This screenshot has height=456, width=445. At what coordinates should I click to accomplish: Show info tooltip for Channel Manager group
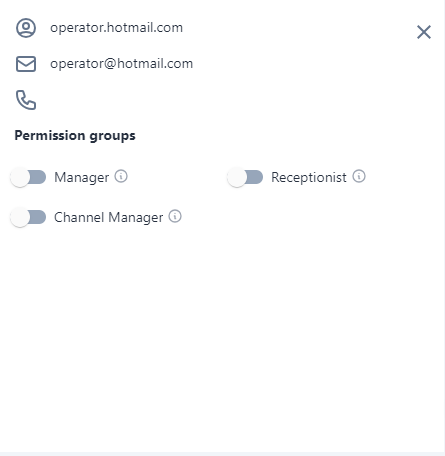click(x=175, y=216)
